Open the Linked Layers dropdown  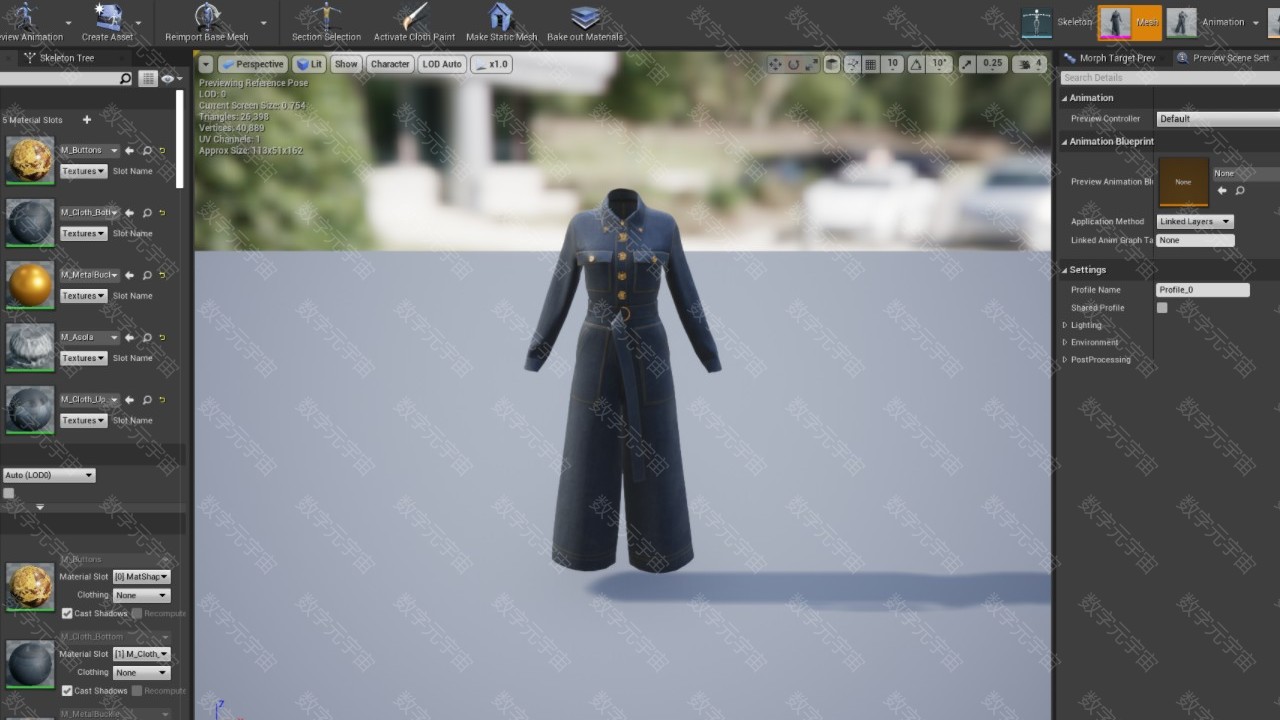click(x=1195, y=221)
